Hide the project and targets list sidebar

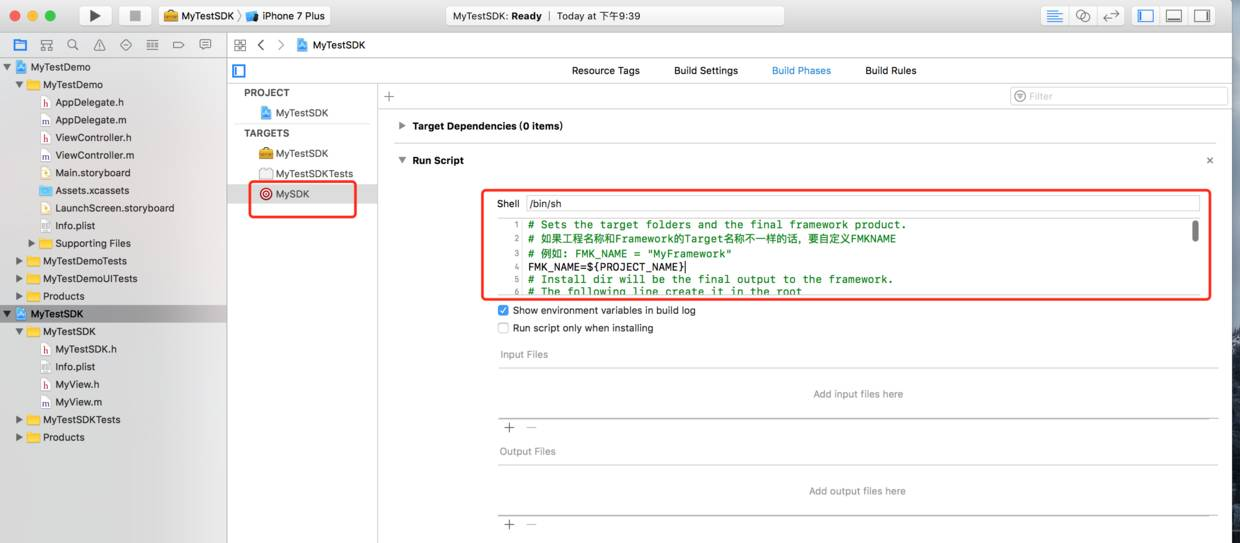tap(239, 71)
